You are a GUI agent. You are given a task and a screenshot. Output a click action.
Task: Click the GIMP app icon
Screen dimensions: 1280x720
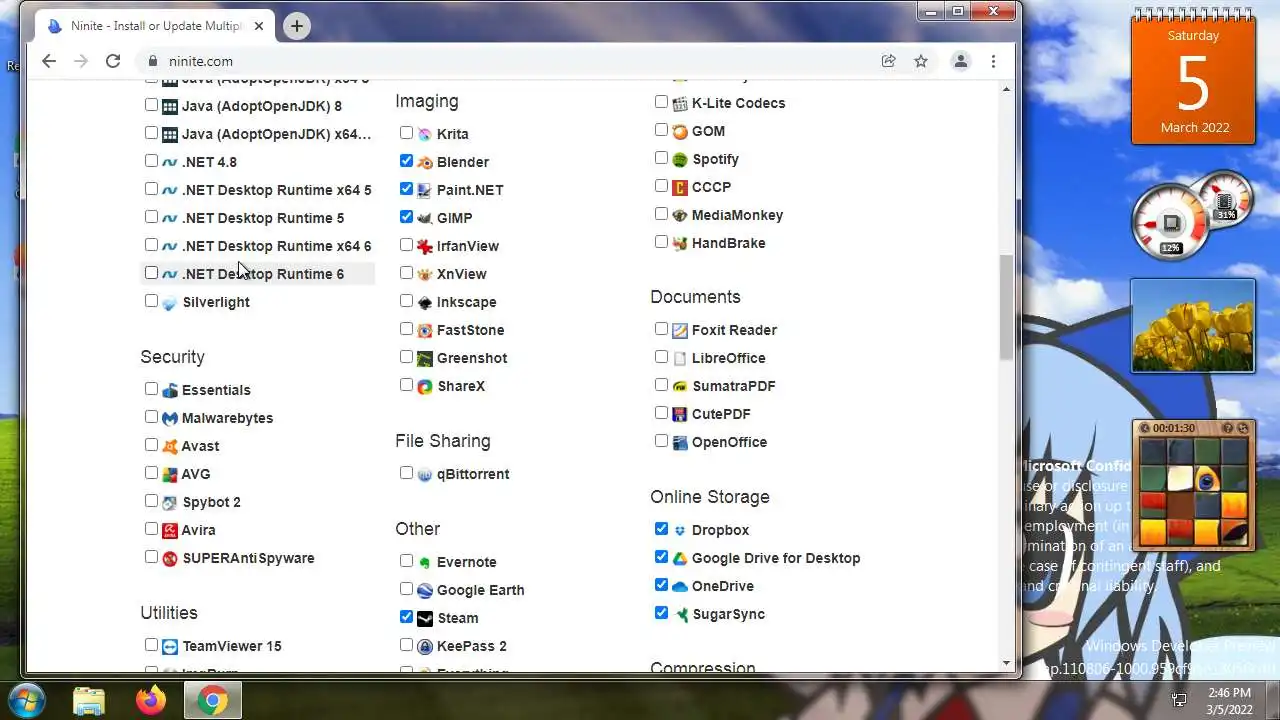pyautogui.click(x=425, y=218)
